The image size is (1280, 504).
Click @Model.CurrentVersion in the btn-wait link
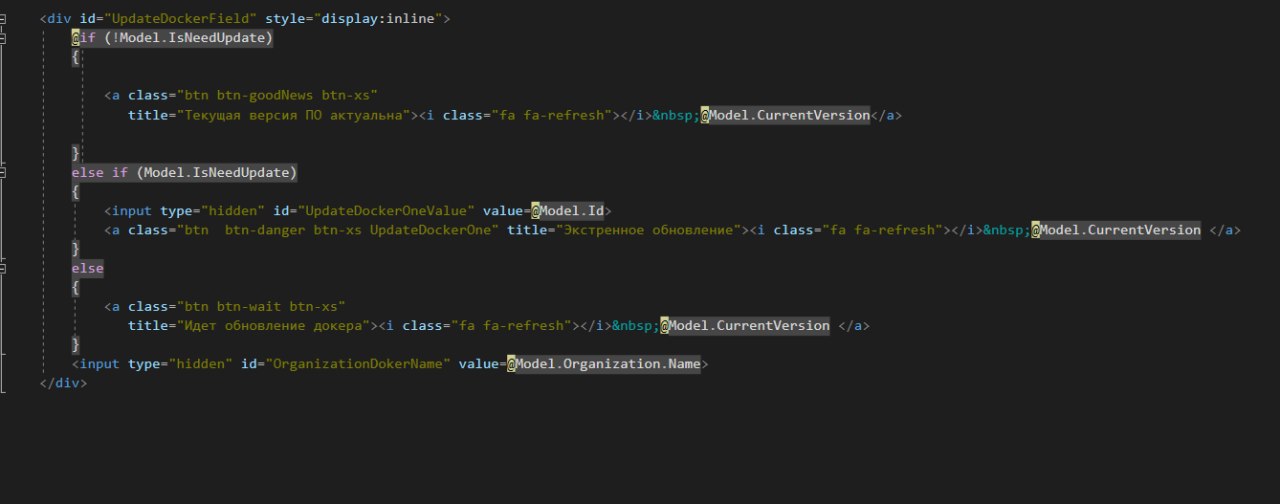click(744, 326)
